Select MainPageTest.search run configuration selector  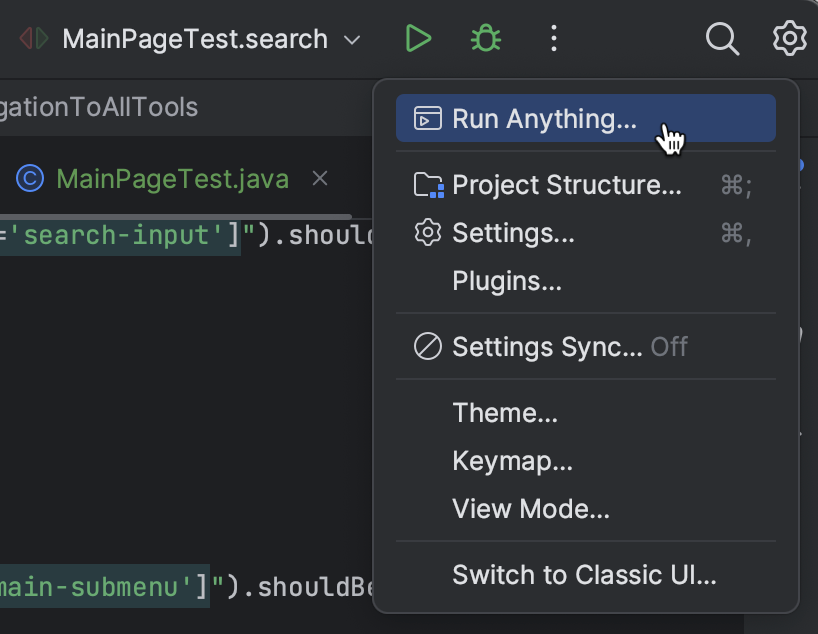[x=194, y=39]
